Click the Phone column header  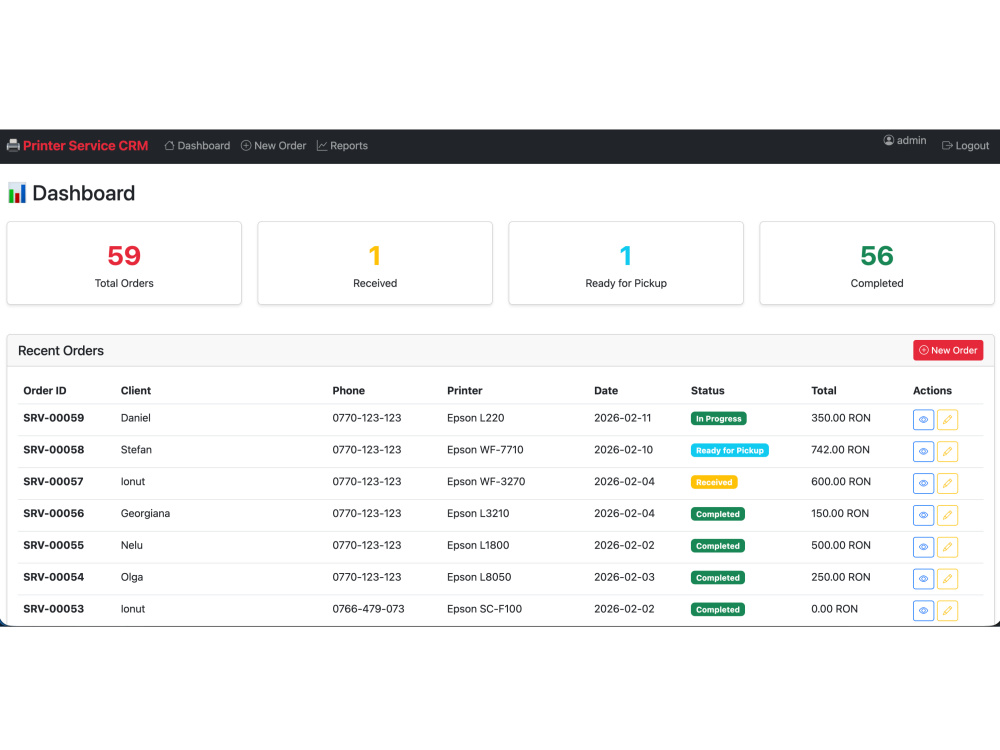click(348, 390)
